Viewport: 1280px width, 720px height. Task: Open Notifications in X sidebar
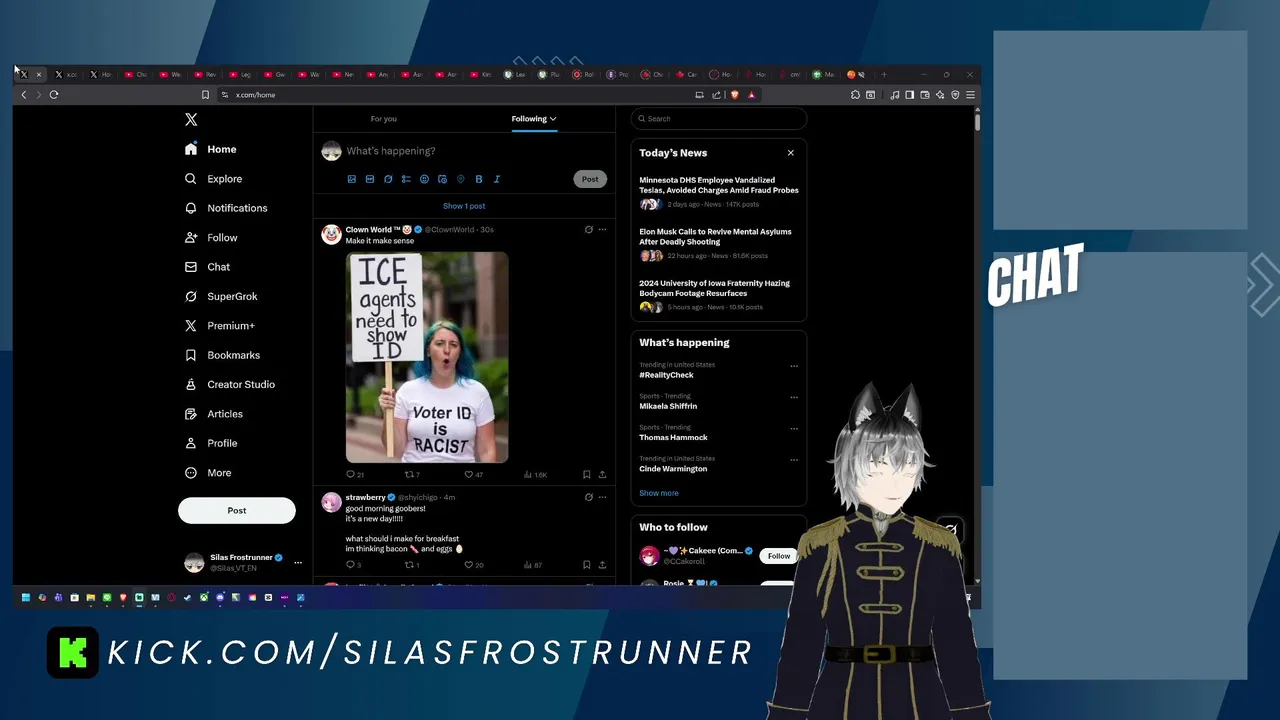click(x=226, y=208)
